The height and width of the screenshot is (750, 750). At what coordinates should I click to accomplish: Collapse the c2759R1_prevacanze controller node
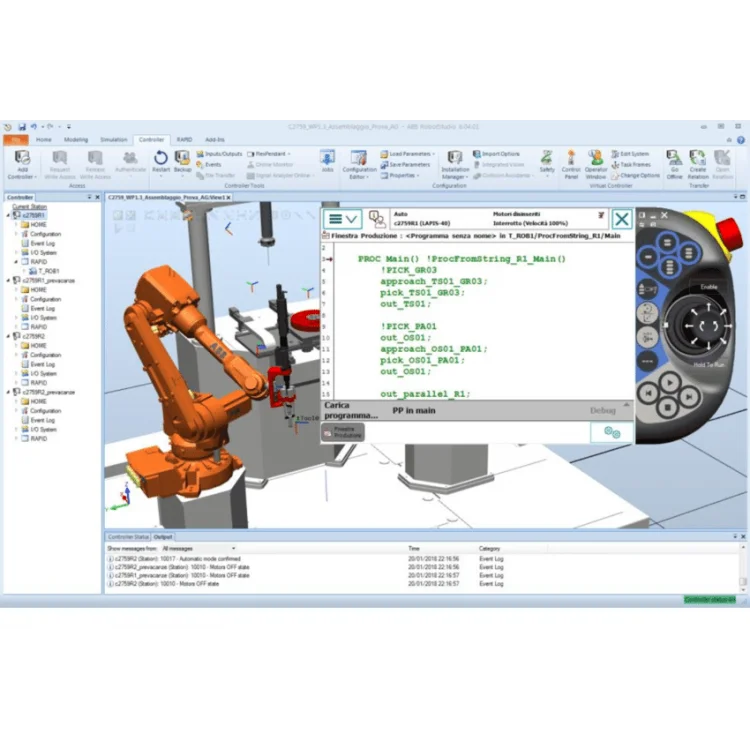point(8,281)
